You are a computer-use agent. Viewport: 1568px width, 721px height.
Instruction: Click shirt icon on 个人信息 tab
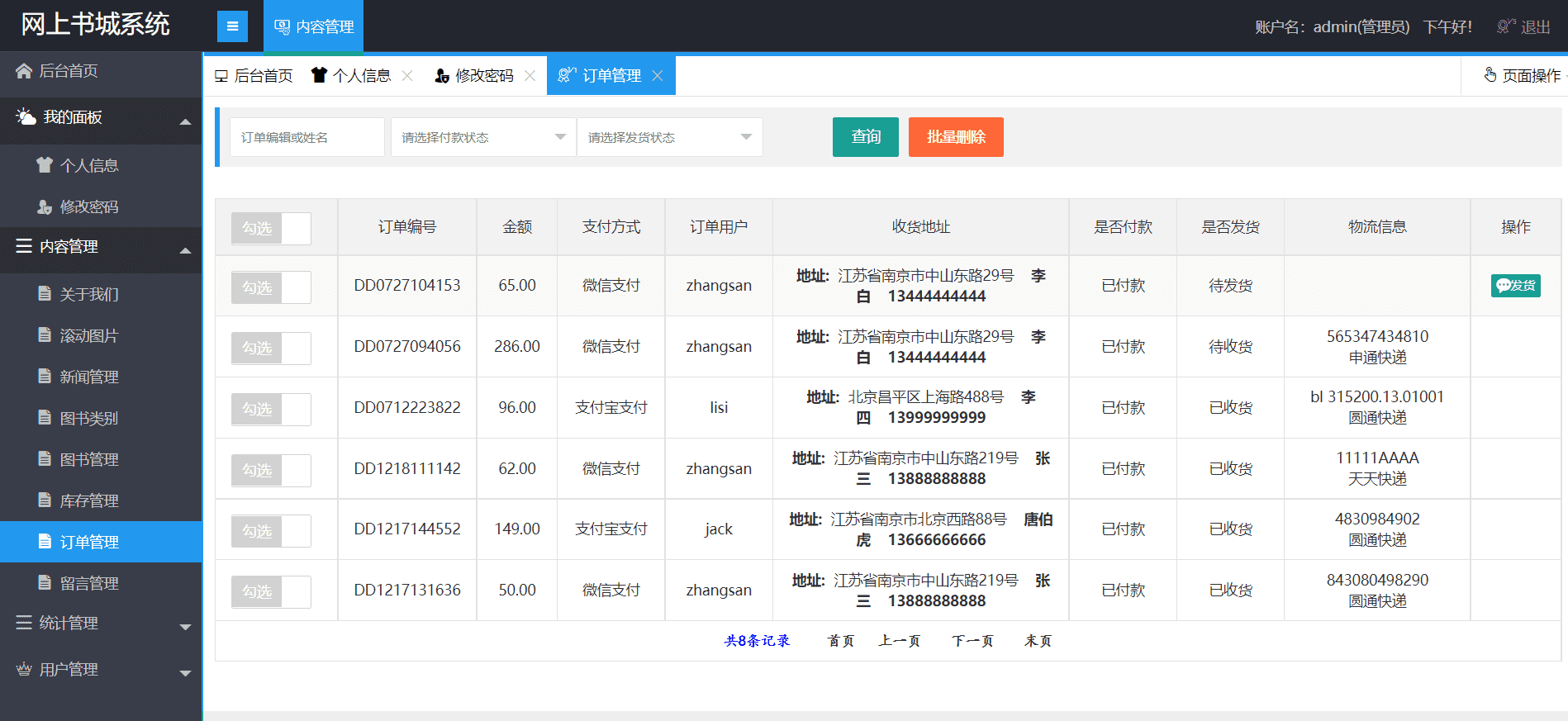319,75
